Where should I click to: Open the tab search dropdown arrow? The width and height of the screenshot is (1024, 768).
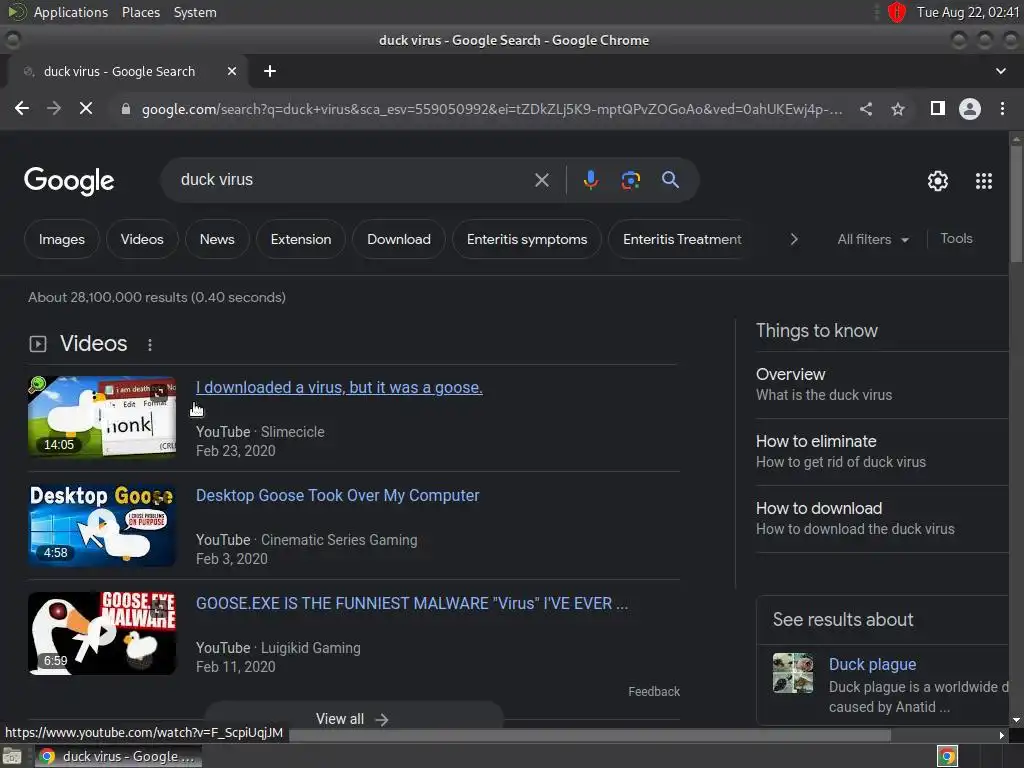(1000, 71)
